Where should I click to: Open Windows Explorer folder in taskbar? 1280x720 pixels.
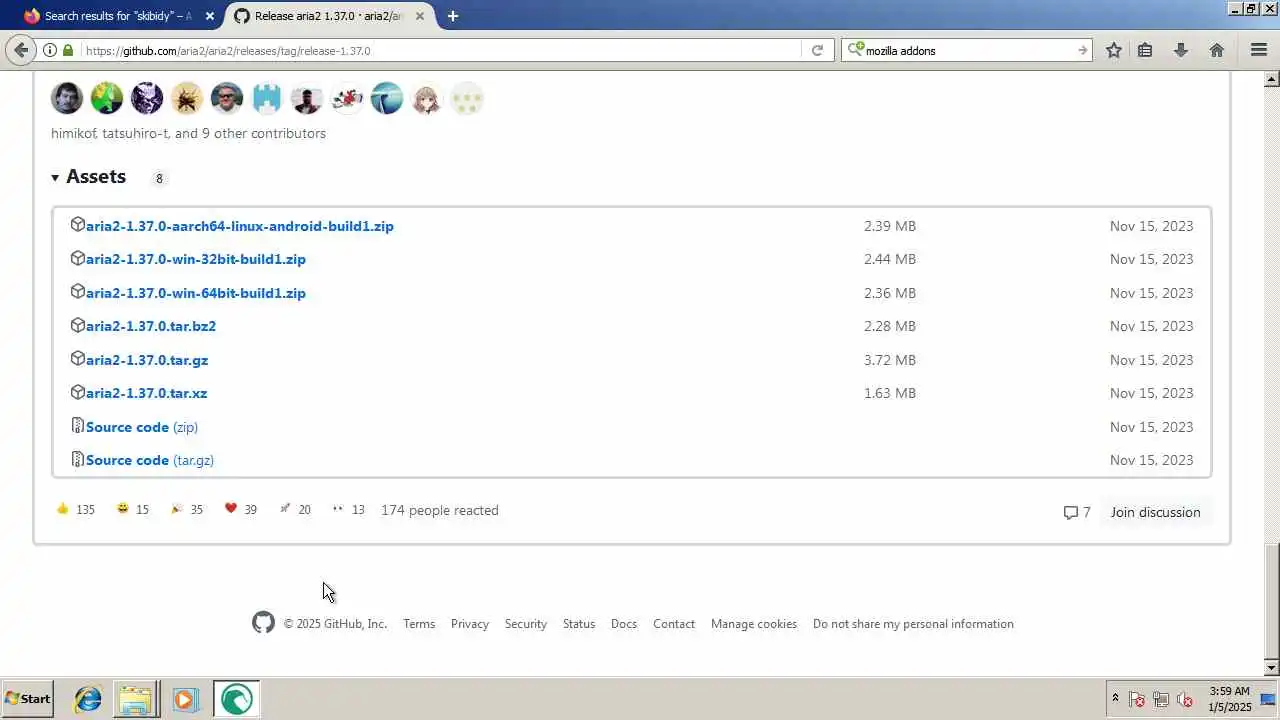point(135,699)
